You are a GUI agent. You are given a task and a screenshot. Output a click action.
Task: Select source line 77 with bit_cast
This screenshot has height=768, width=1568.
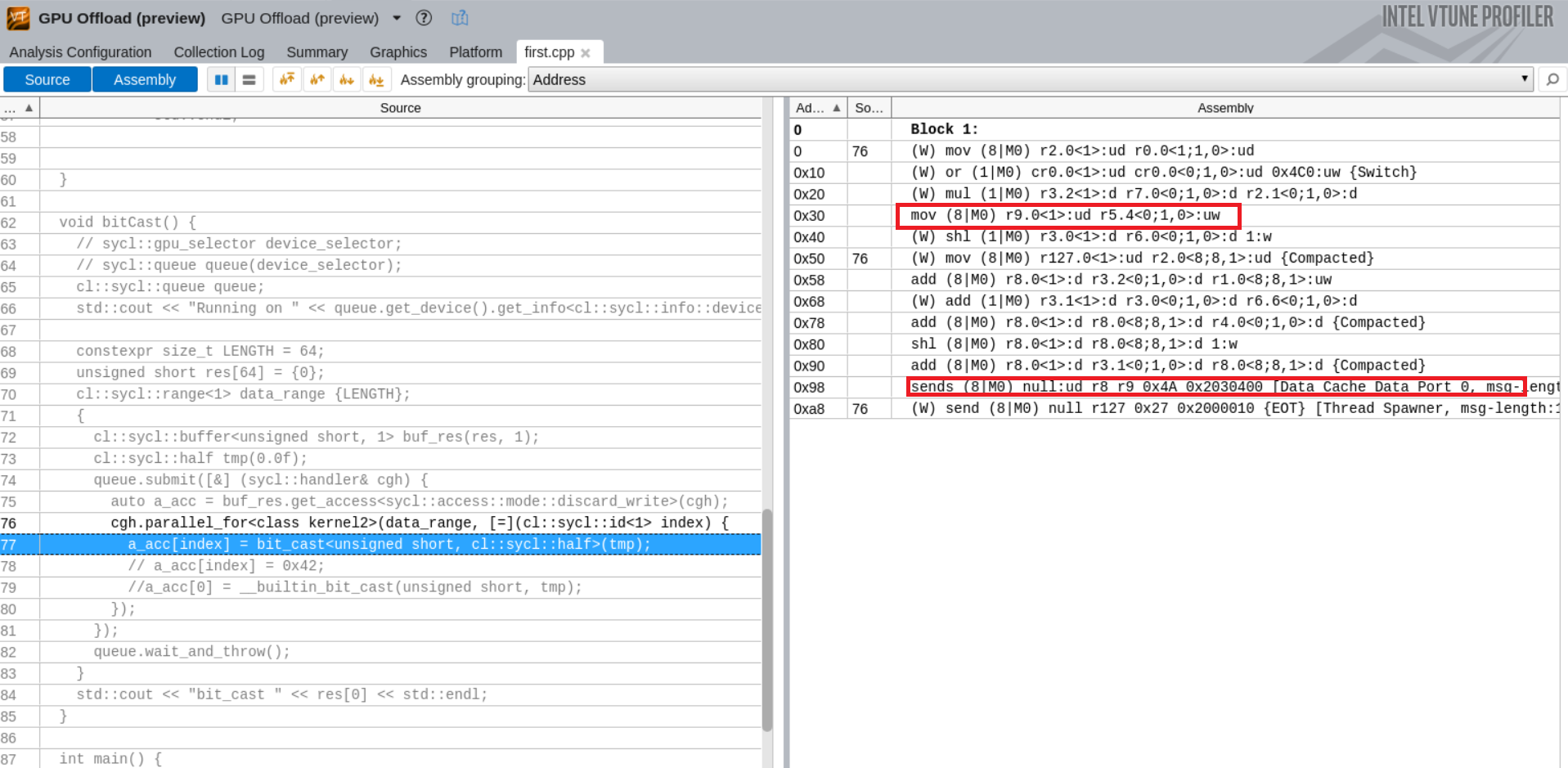[380, 545]
